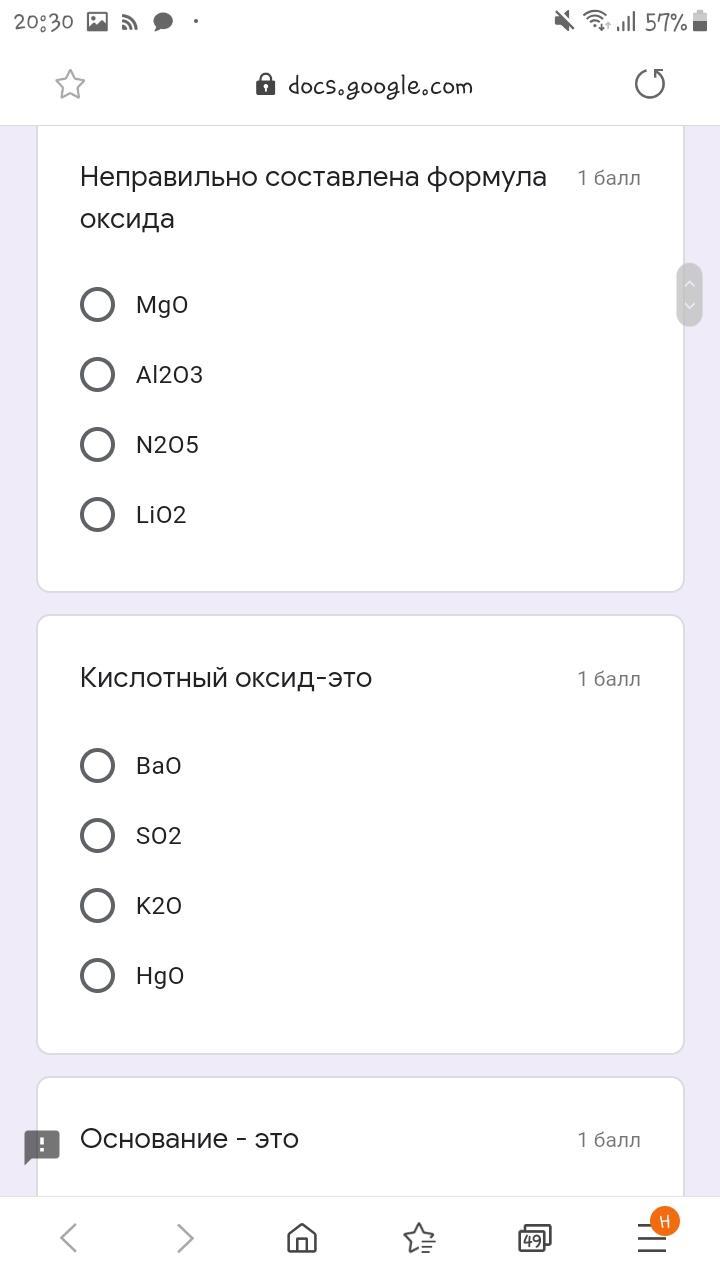
Task: Select BaO as acidic oxide
Action: tap(97, 766)
